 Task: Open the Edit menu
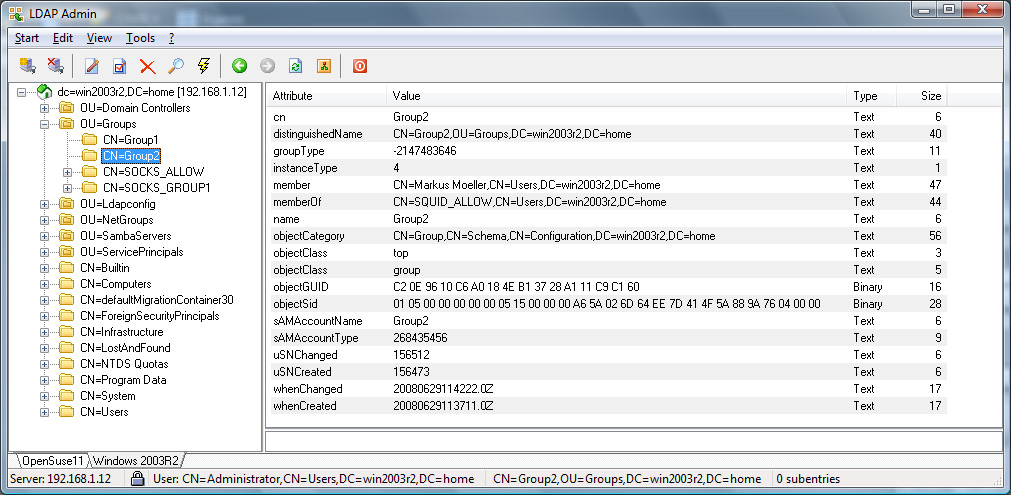63,38
